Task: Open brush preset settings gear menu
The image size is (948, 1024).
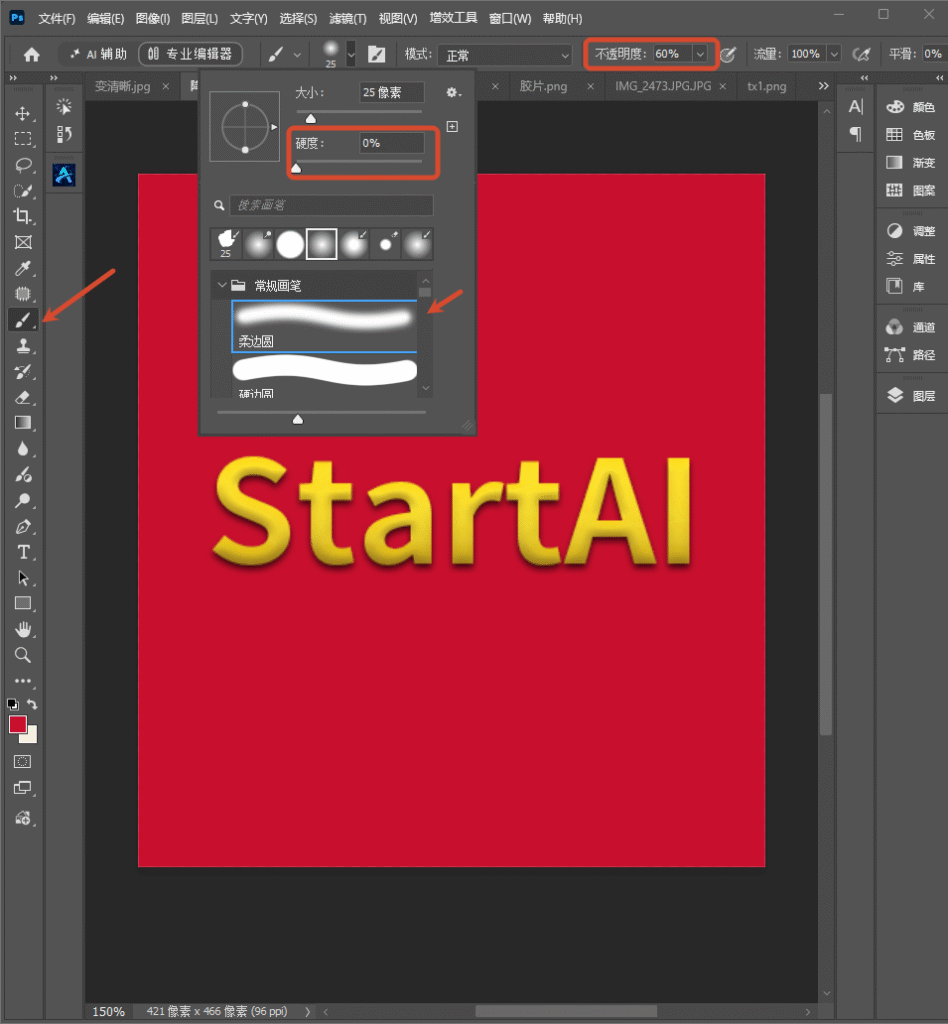Action: (x=453, y=93)
